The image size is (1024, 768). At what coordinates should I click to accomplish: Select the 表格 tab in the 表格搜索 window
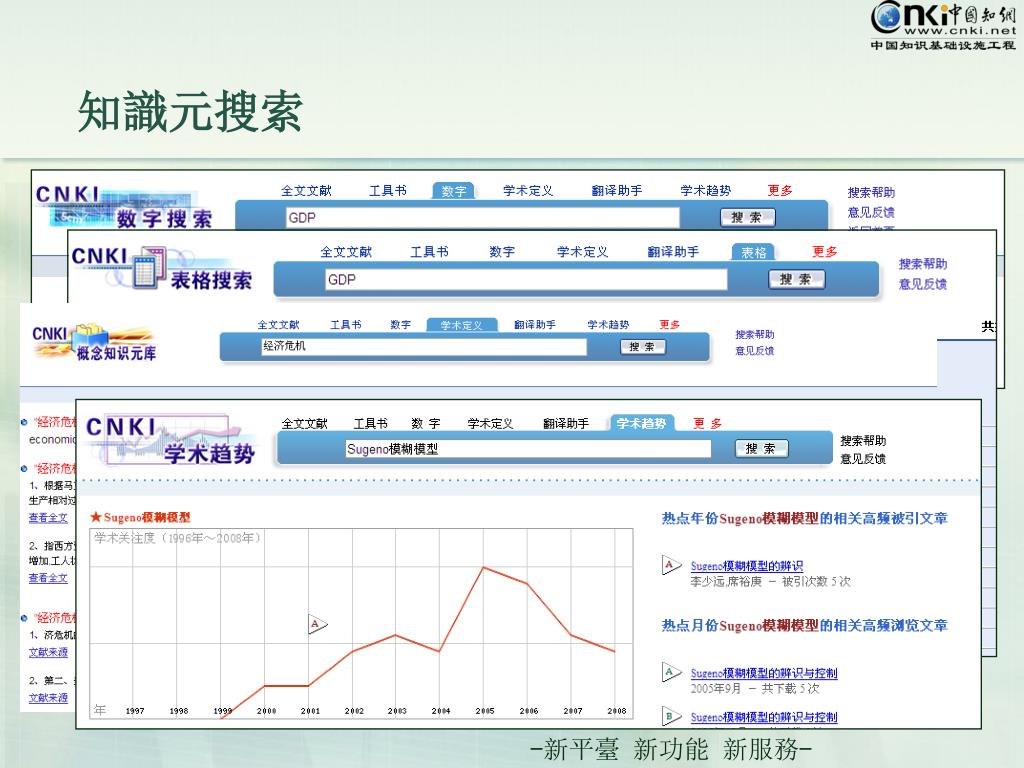(x=753, y=252)
